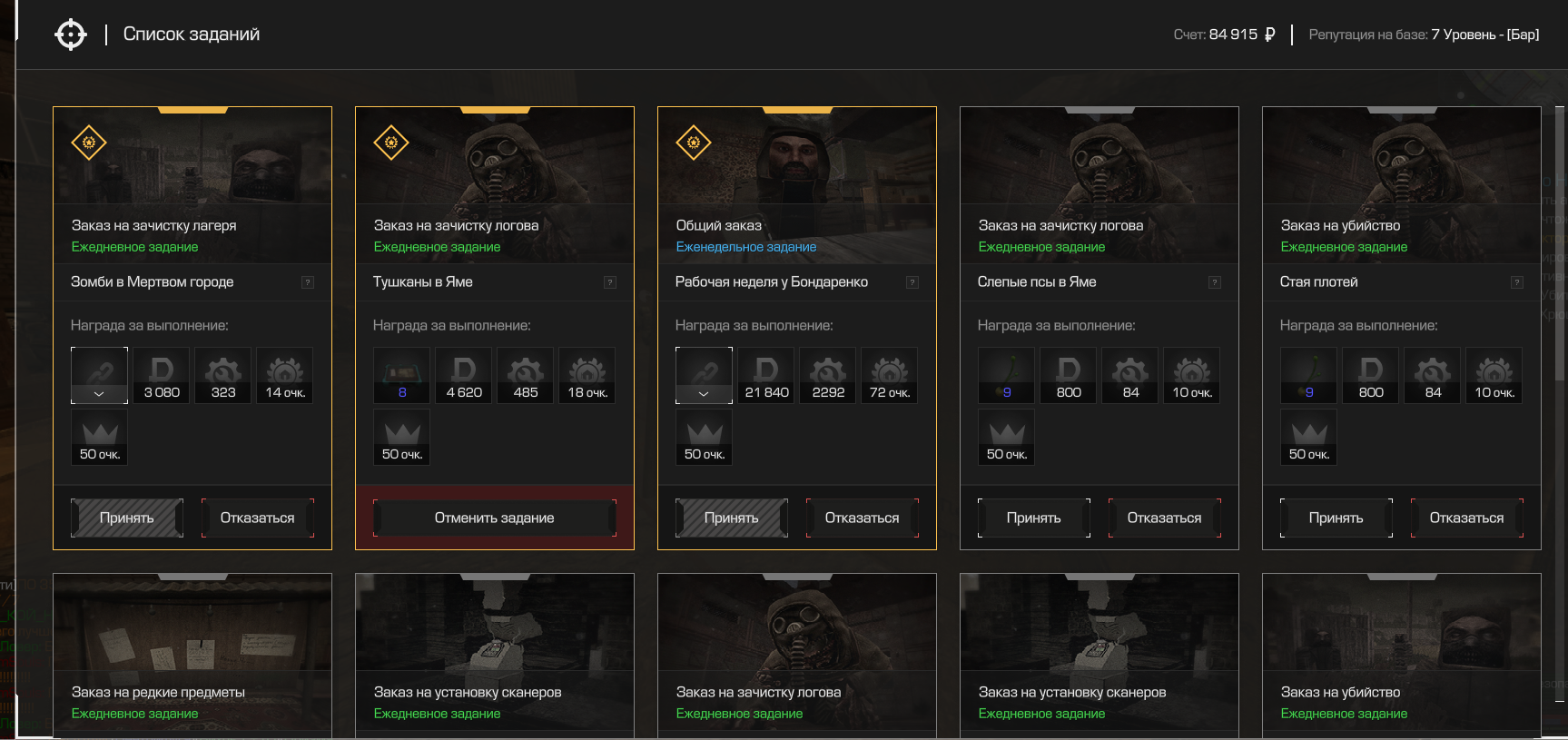This screenshot has height=740, width=1568.
Task: Refuse the Зомби в Мертвом городе task
Action: click(257, 518)
